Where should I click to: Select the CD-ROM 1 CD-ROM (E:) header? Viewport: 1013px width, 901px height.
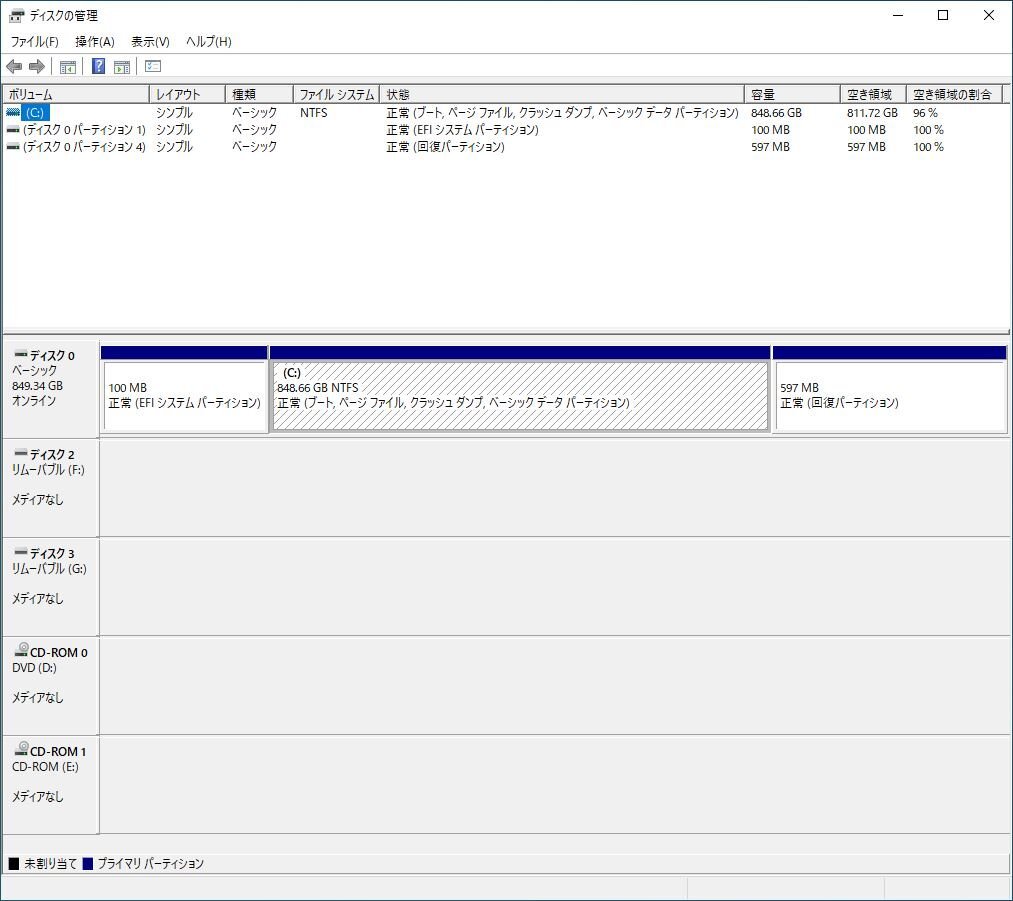[51, 784]
